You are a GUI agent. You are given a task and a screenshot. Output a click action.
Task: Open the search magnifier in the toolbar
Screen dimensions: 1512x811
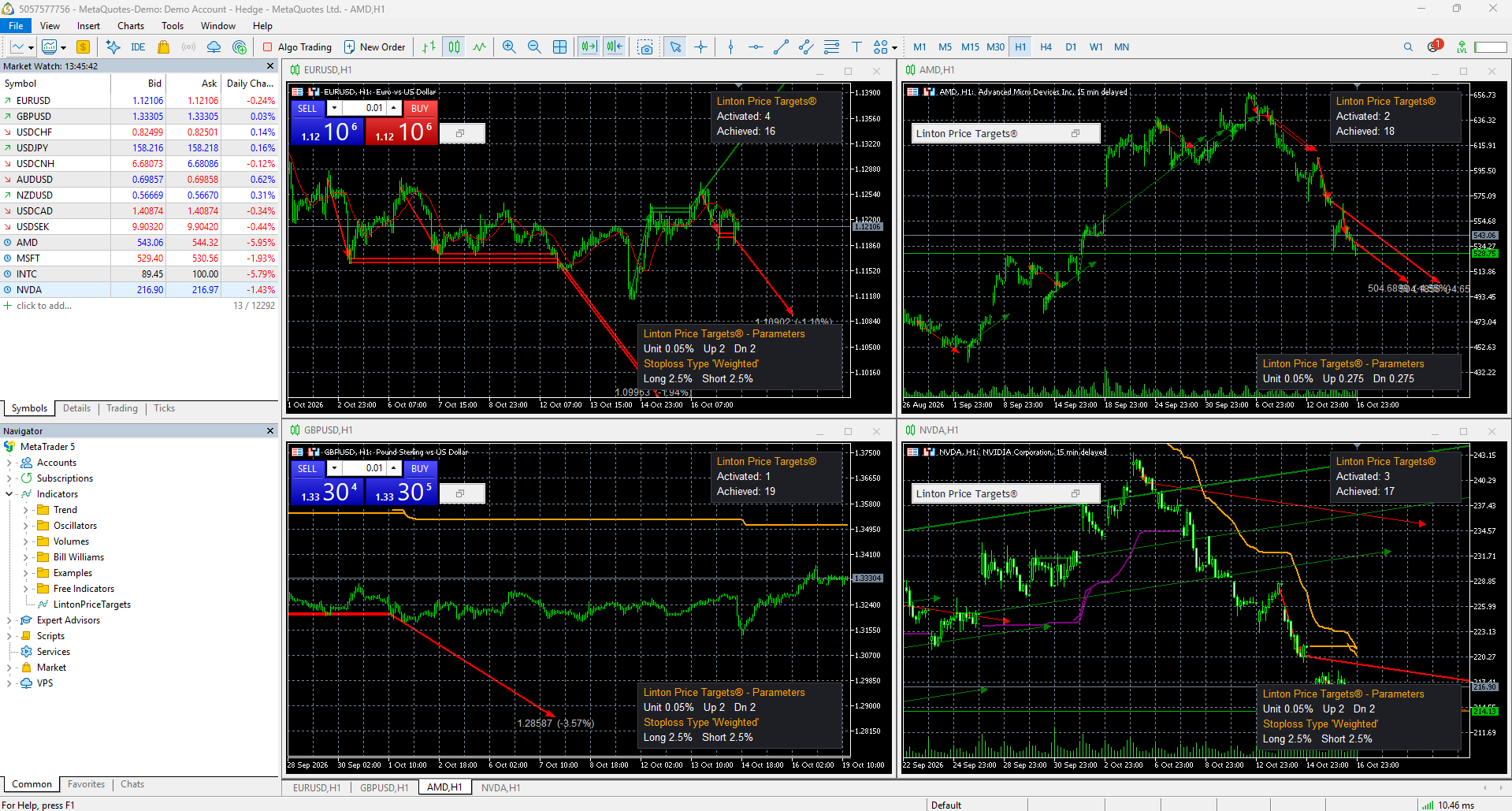[x=1408, y=47]
